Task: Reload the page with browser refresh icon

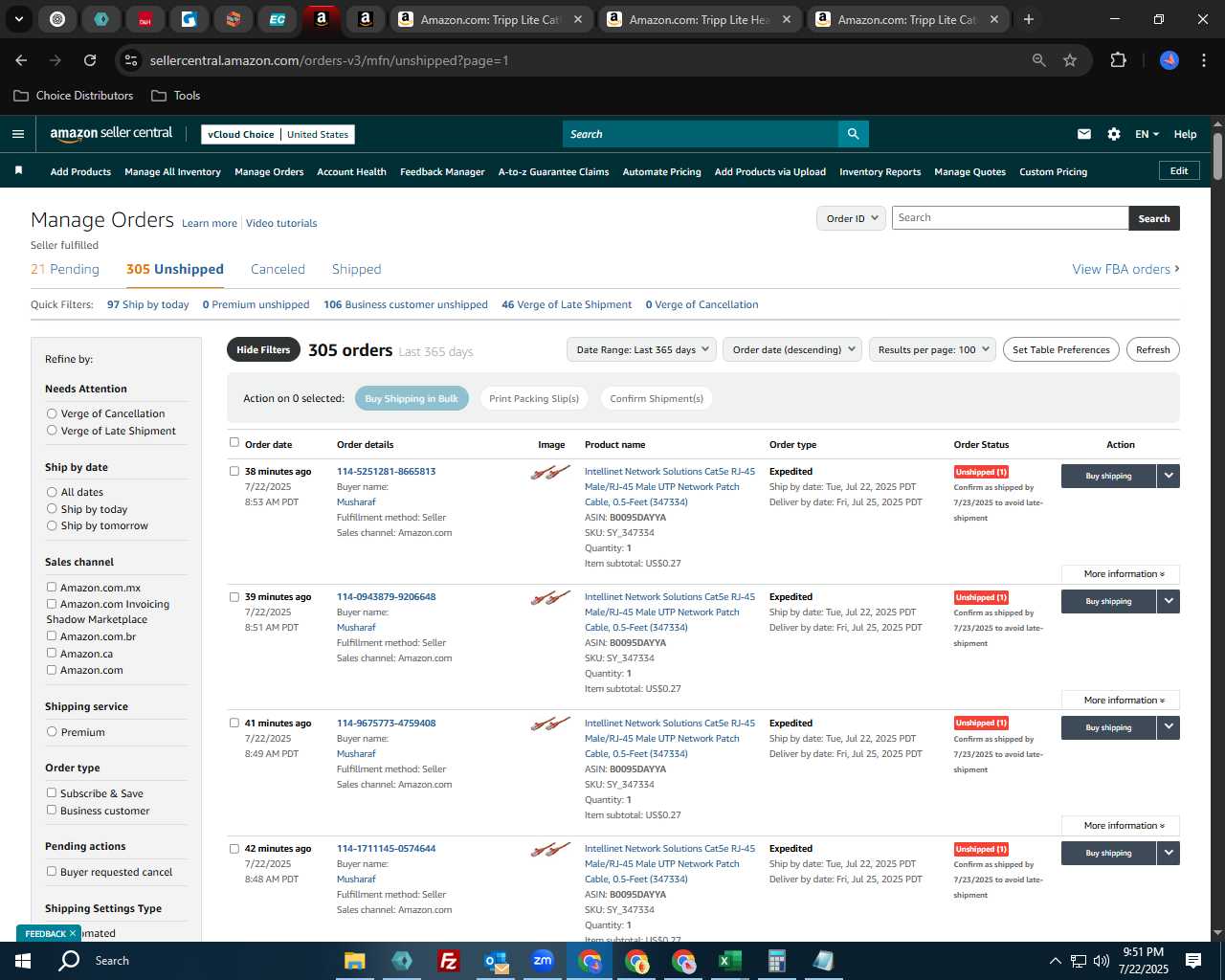Action: [x=90, y=60]
